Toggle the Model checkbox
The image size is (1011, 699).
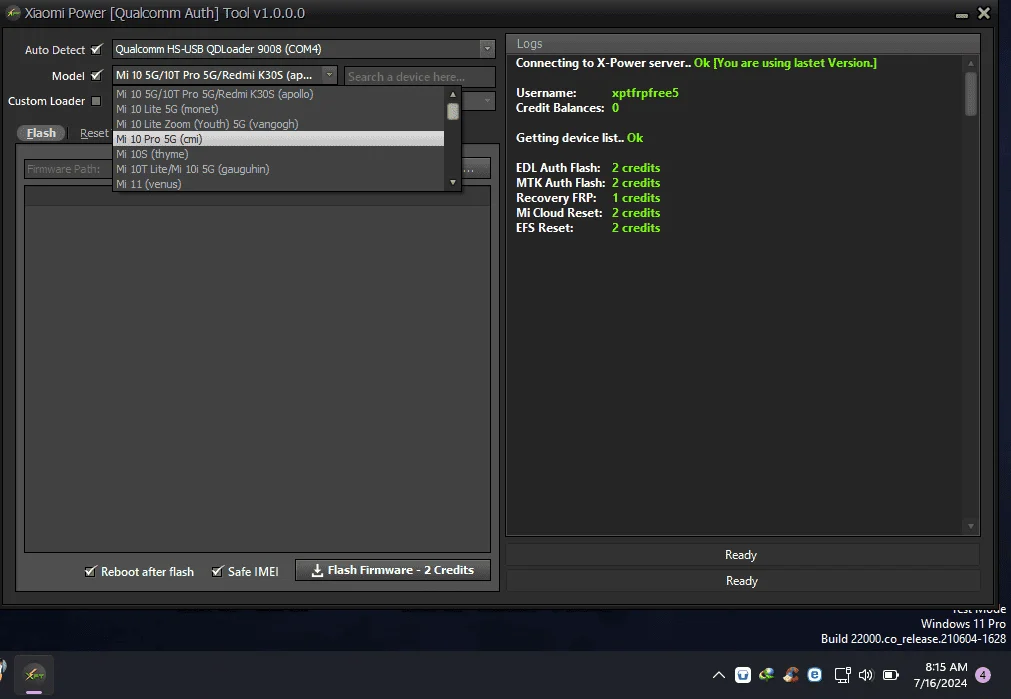[97, 75]
